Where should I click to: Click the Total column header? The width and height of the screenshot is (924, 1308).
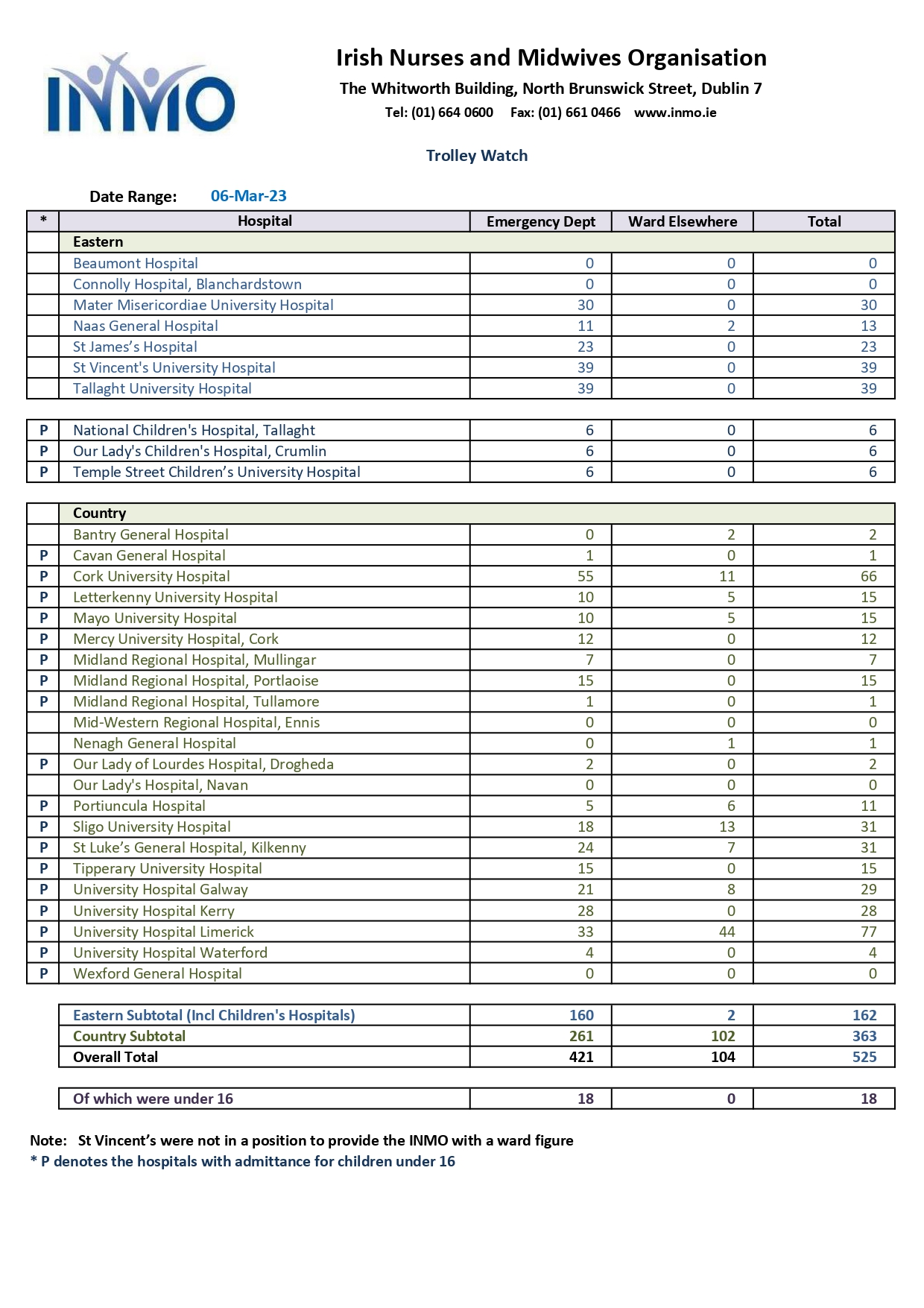[824, 221]
